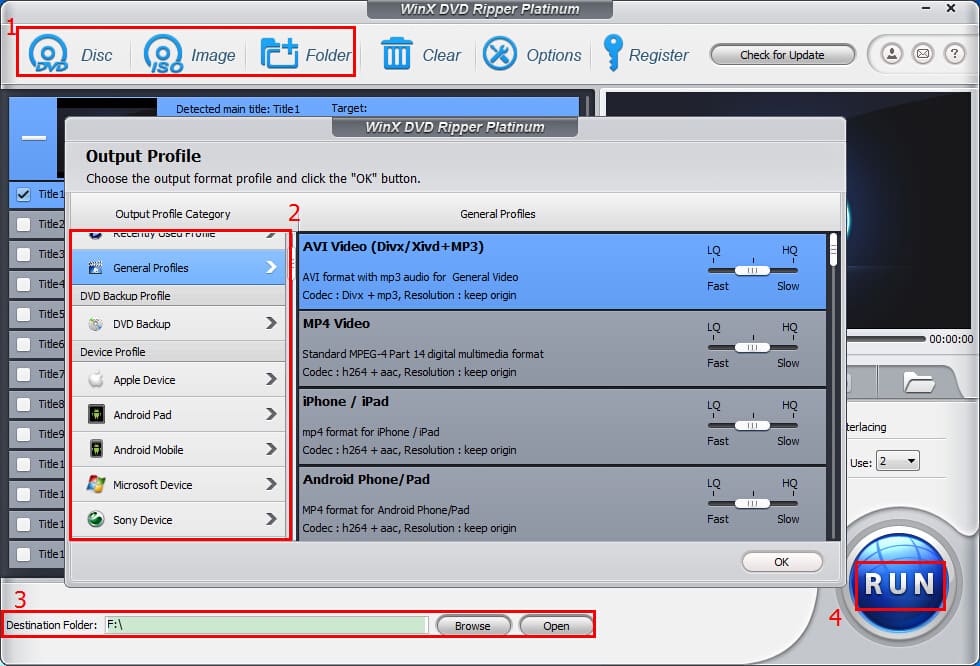Open the folder icon tab under the preview

919,382
